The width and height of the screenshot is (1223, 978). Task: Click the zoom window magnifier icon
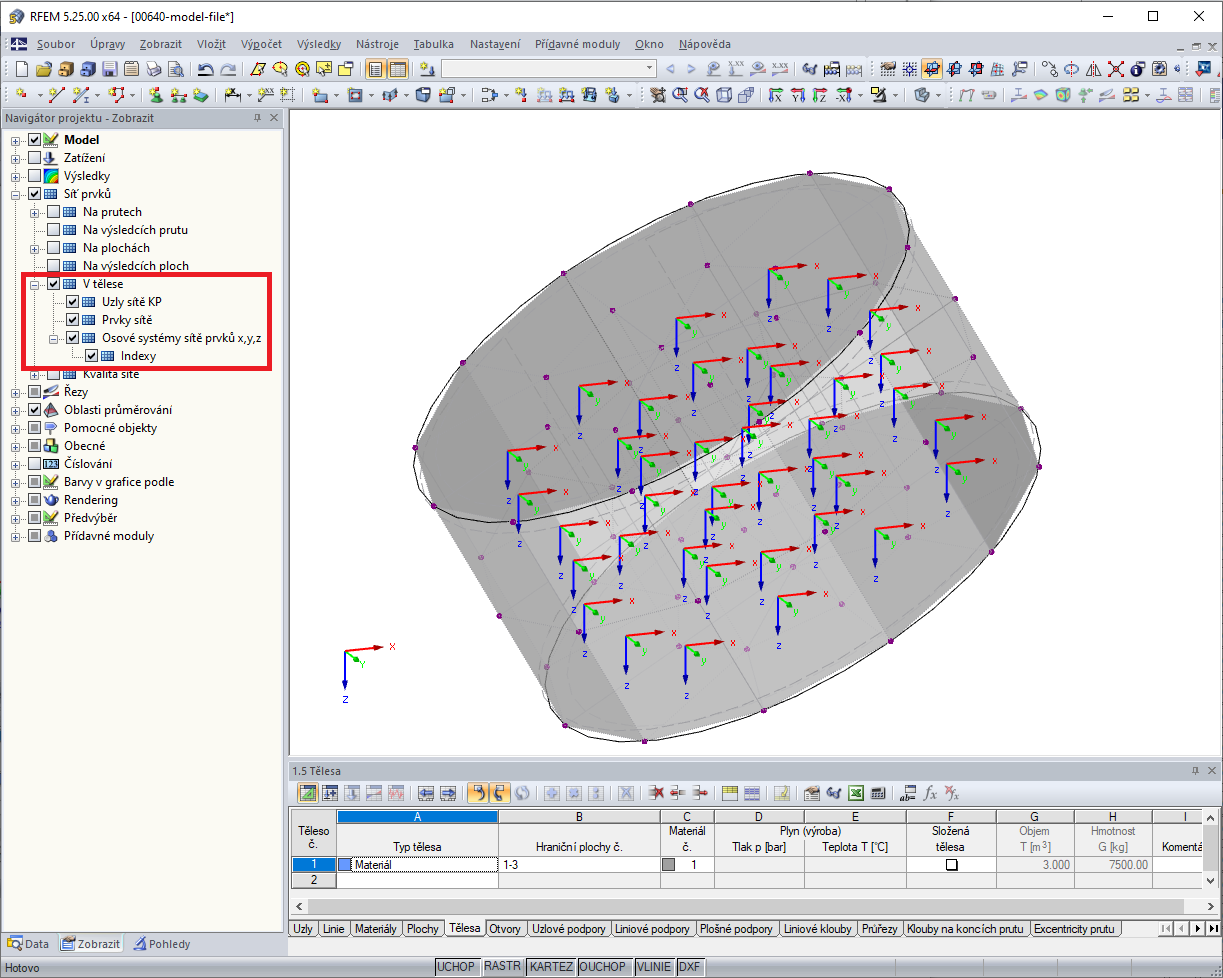pyautogui.click(x=679, y=95)
